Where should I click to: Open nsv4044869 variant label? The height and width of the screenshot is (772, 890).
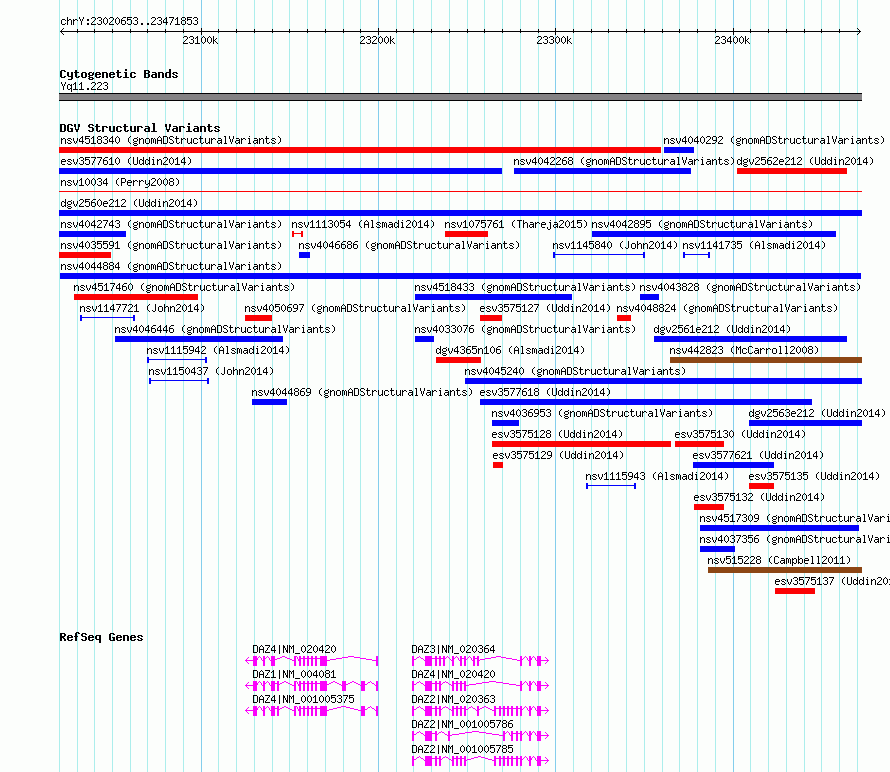point(362,392)
